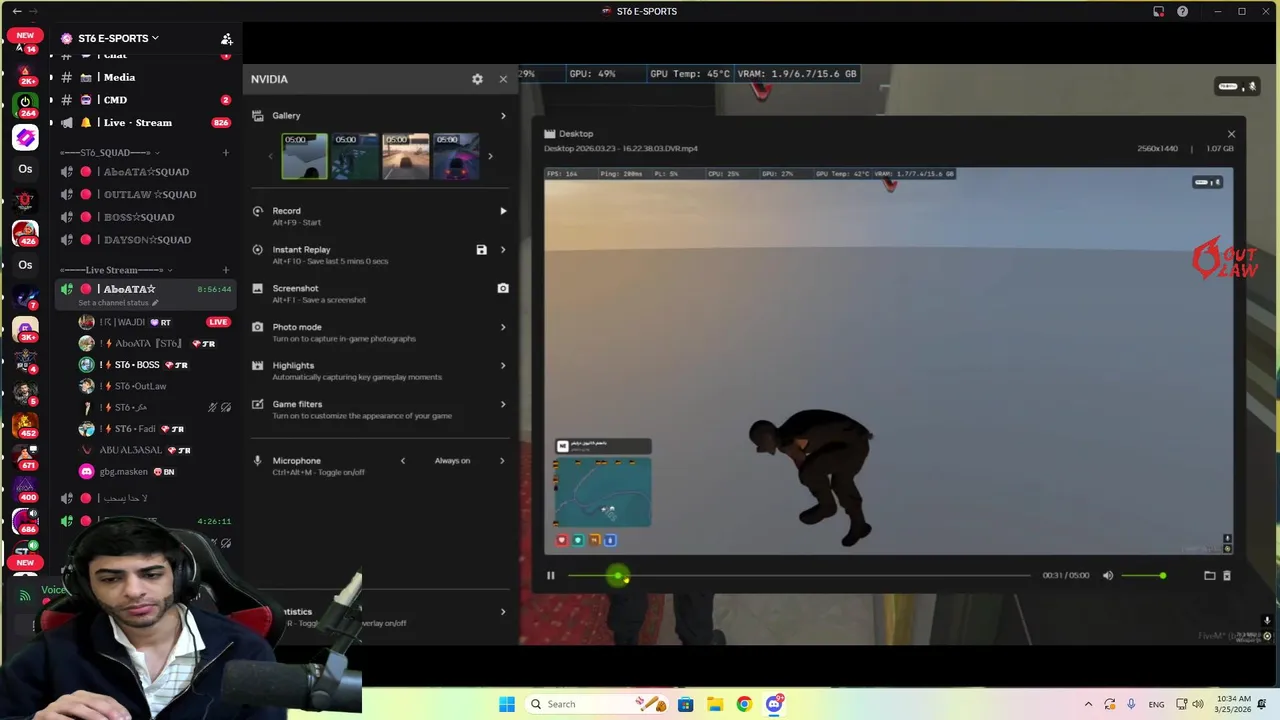The image size is (1280, 720).
Task: Join the AboATA☆SQUAD voice channel
Action: coord(145,172)
